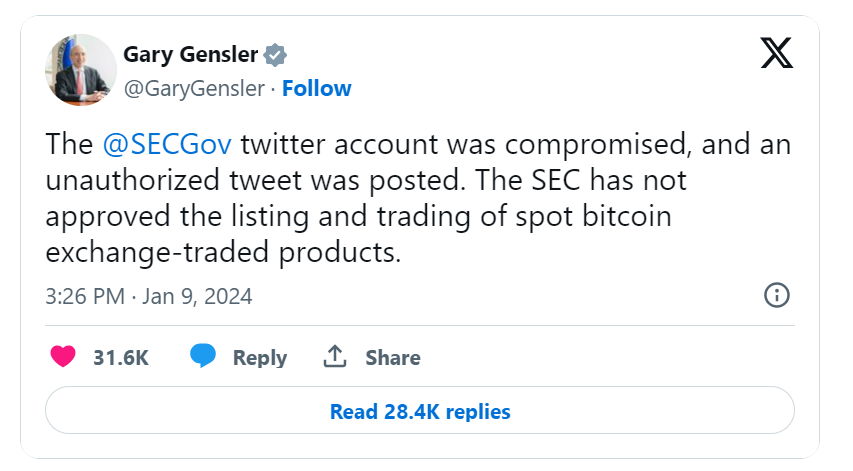Click the 3:26 PM tweet time

click(82, 297)
